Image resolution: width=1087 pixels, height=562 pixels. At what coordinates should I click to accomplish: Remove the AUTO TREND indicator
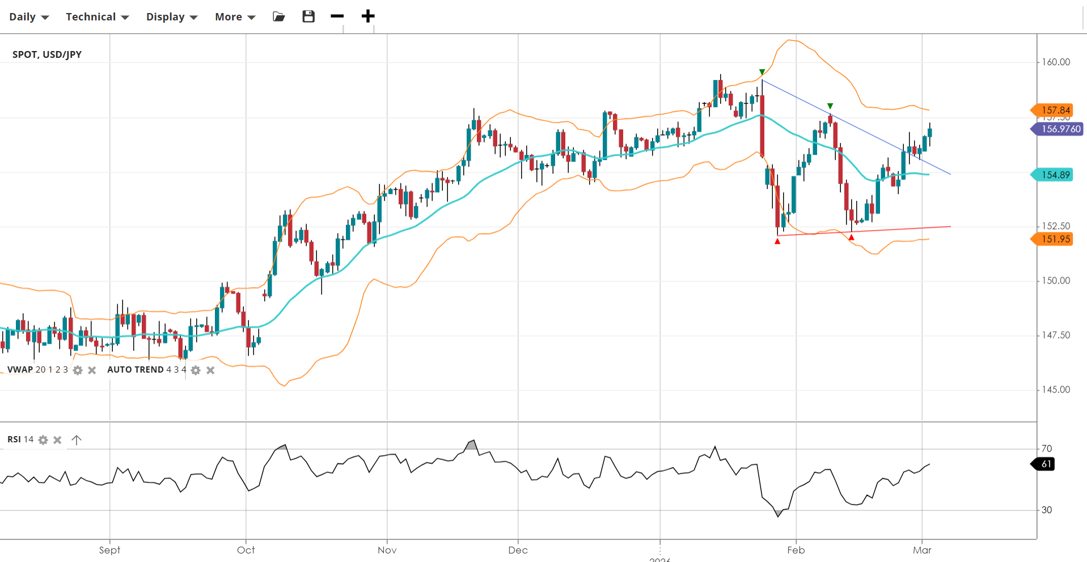210,370
